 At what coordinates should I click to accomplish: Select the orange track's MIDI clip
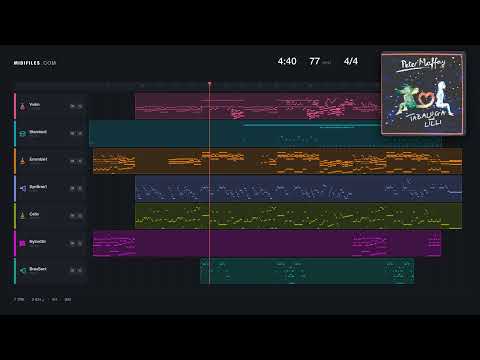click(x=278, y=161)
